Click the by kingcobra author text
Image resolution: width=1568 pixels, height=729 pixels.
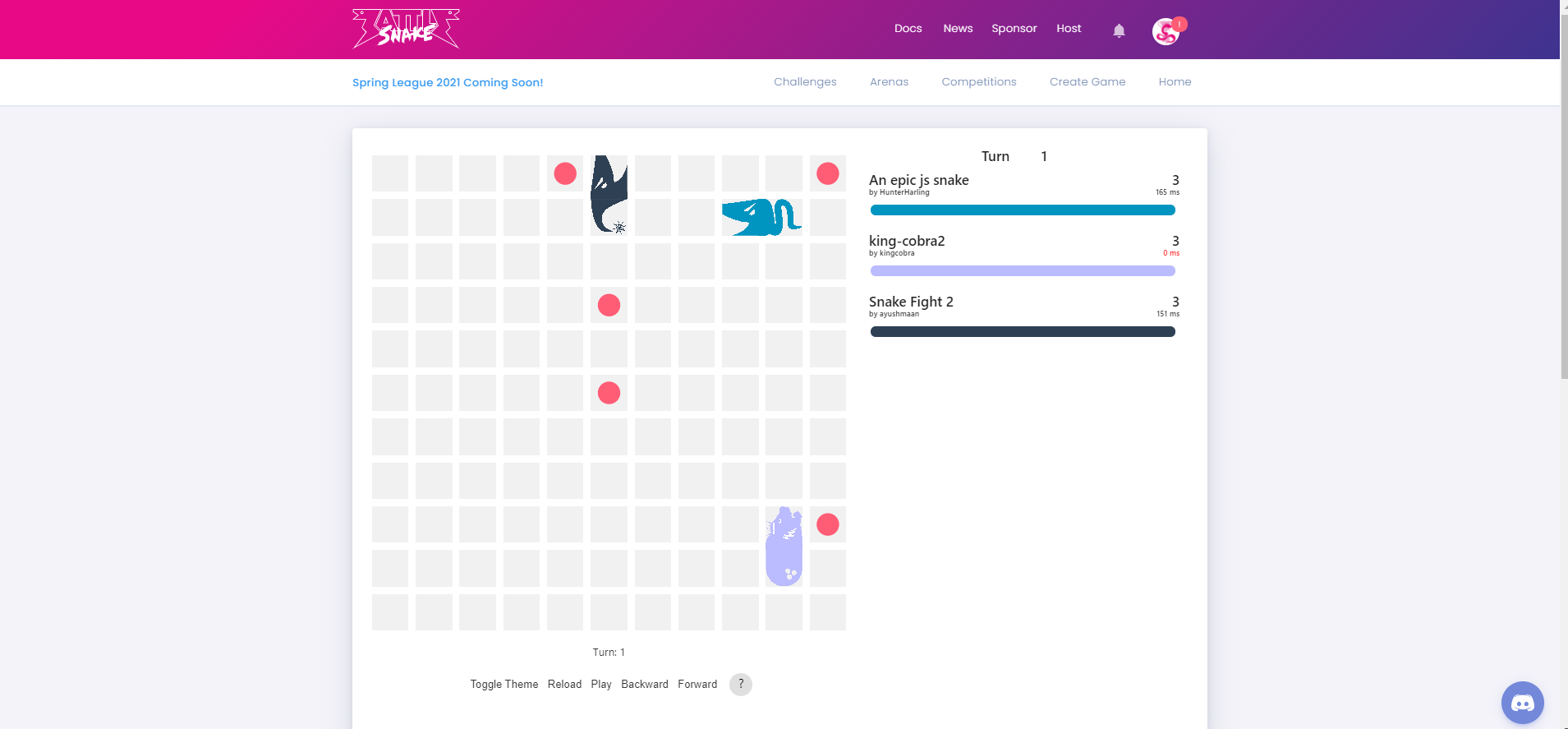click(892, 253)
